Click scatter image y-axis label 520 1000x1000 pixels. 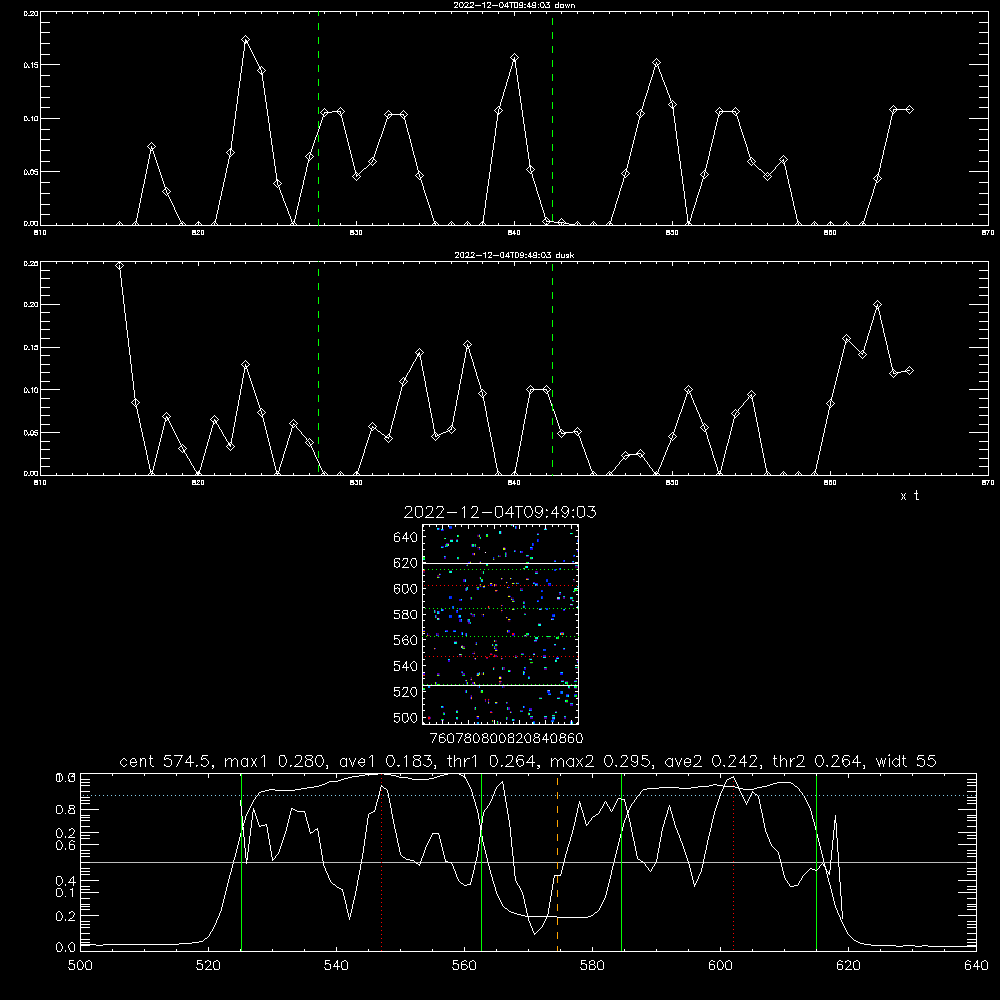tap(406, 692)
